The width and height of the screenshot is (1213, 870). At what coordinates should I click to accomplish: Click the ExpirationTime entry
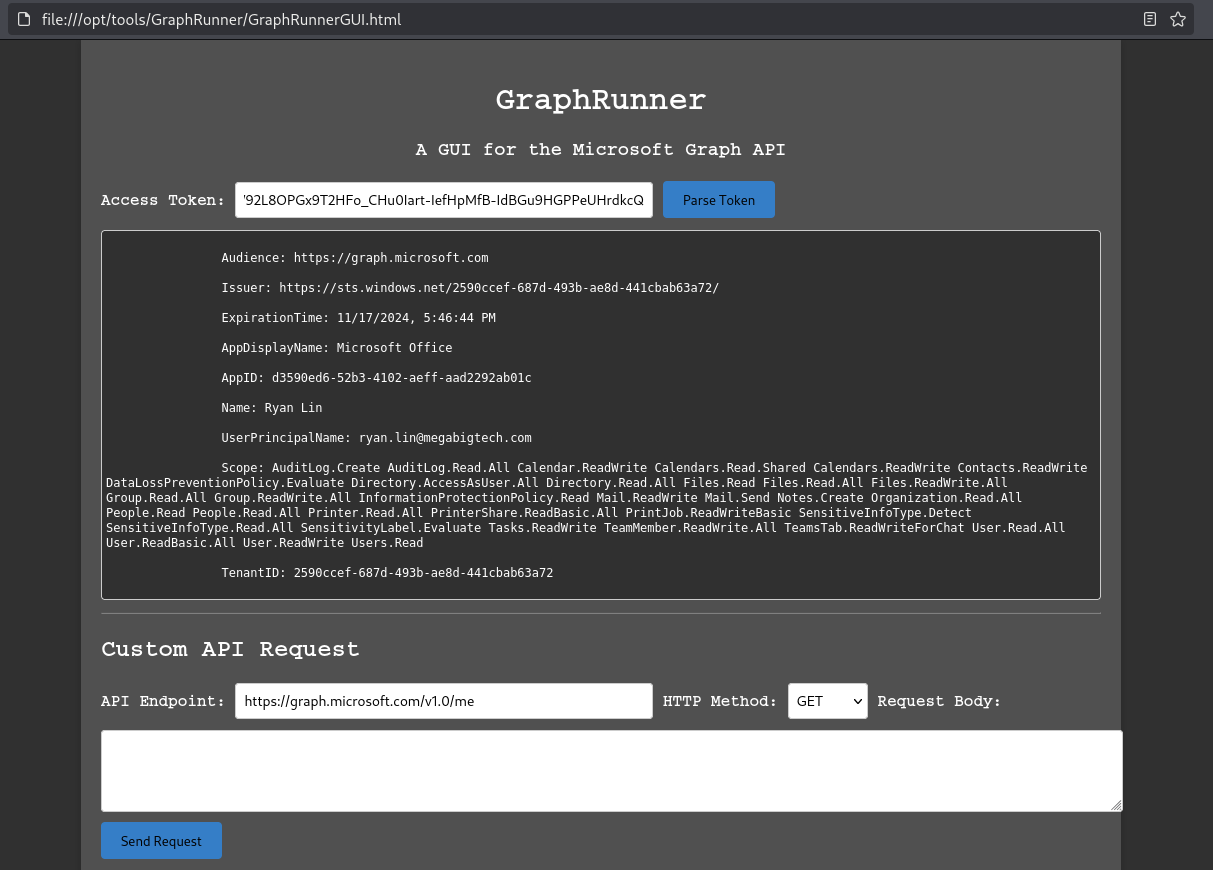(358, 318)
